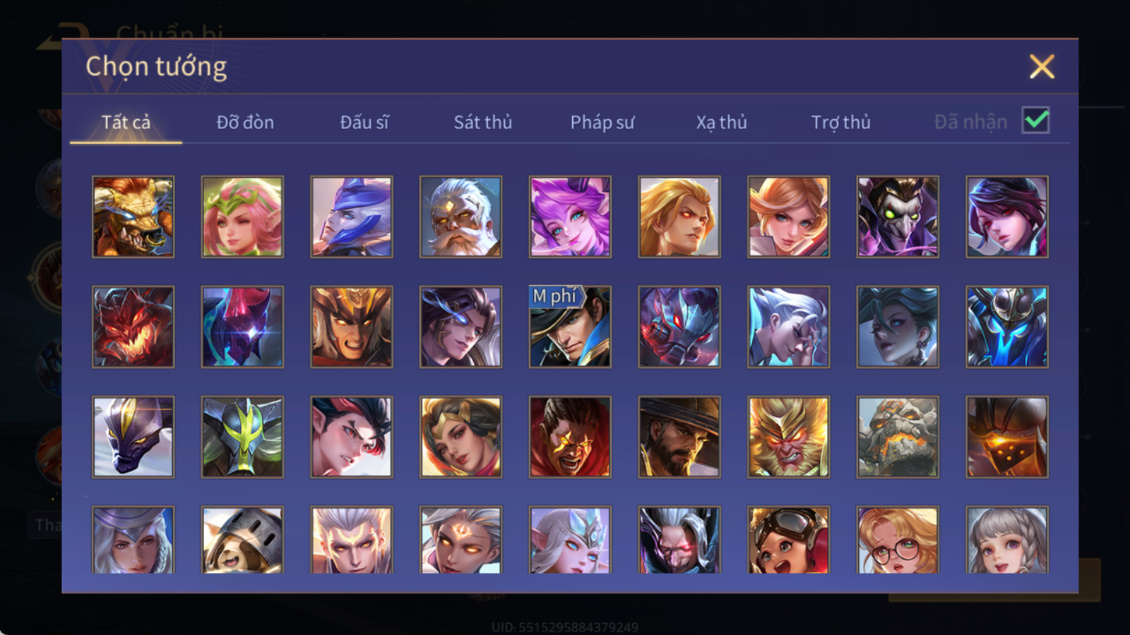Select the goggles-wearing pilot kid hero
The height and width of the screenshot is (635, 1130).
click(x=788, y=540)
